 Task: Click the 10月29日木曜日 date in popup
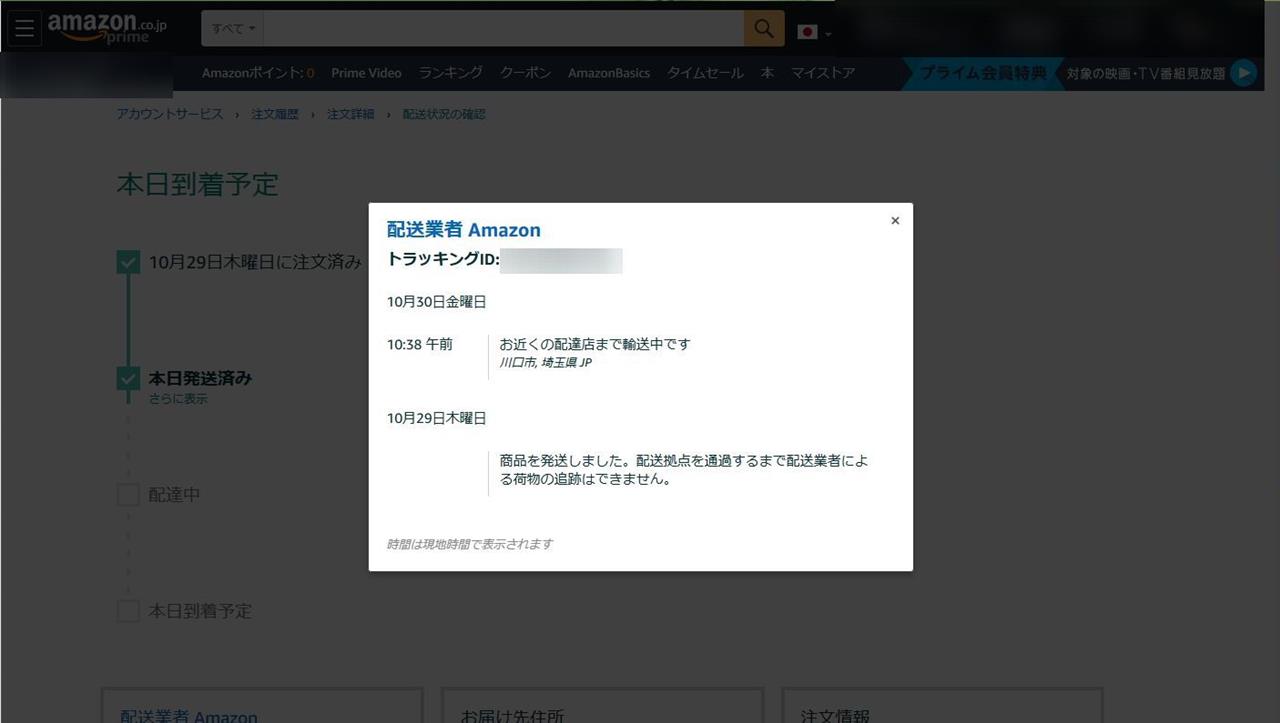[x=437, y=418]
